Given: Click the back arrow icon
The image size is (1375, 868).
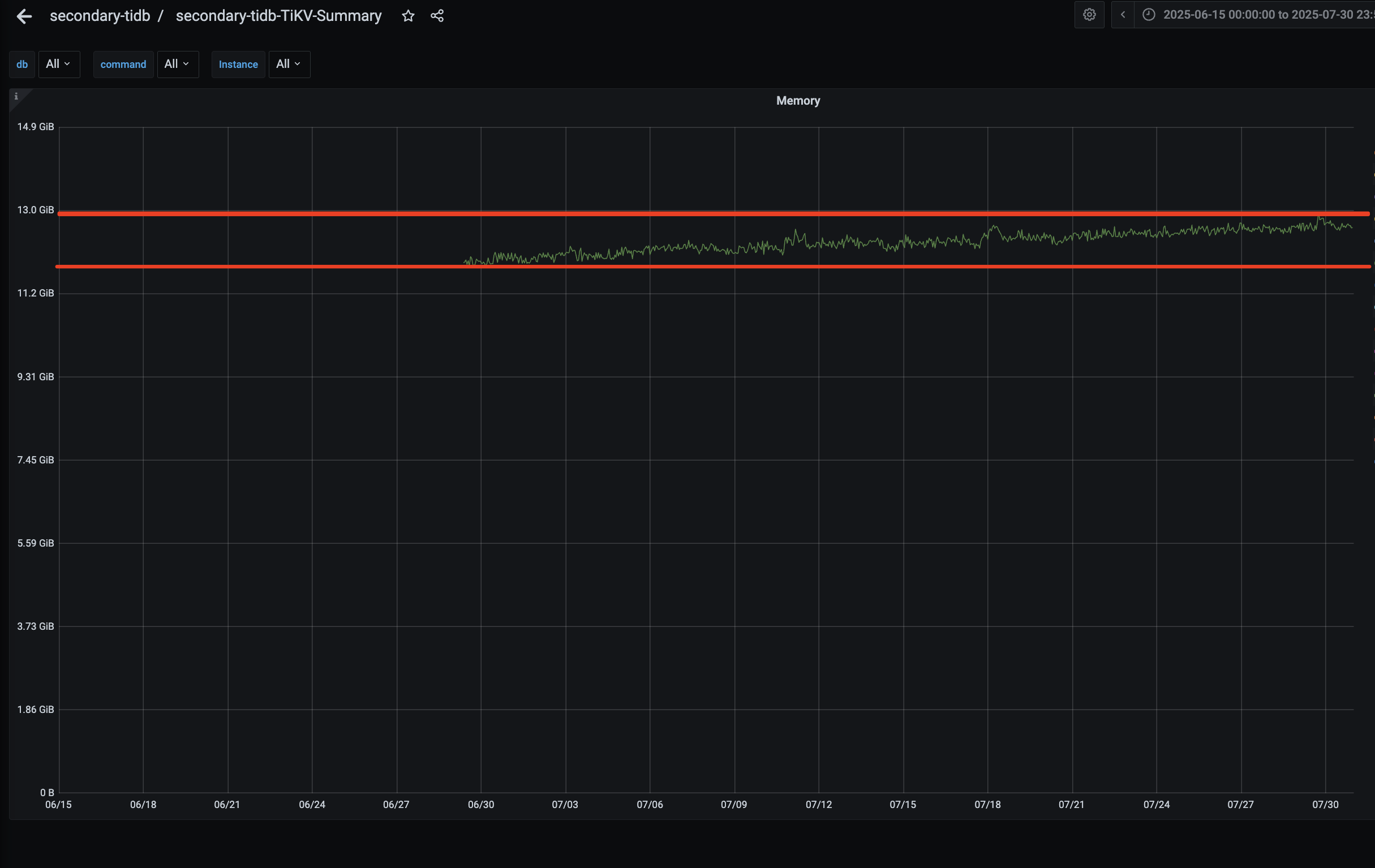Looking at the screenshot, I should click(24, 16).
